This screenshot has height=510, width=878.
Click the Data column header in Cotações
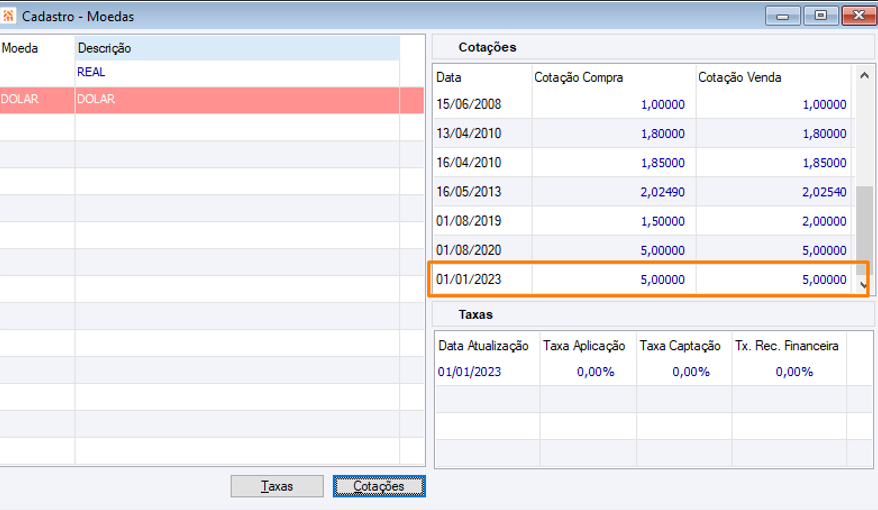(x=483, y=77)
